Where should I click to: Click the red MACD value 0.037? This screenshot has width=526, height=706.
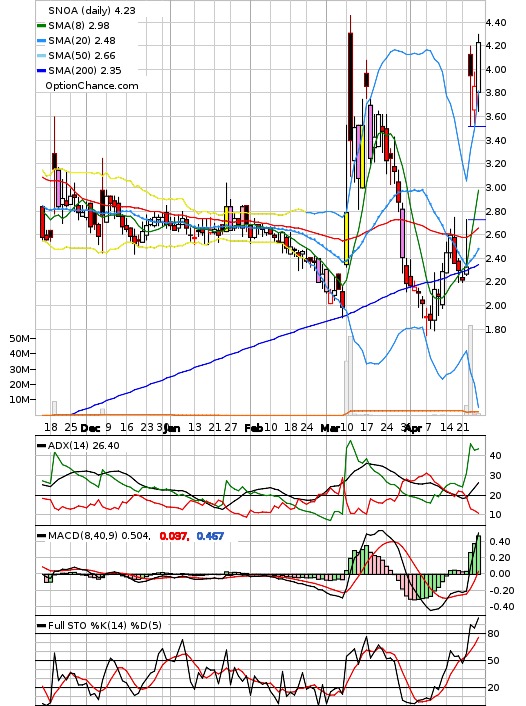point(174,536)
